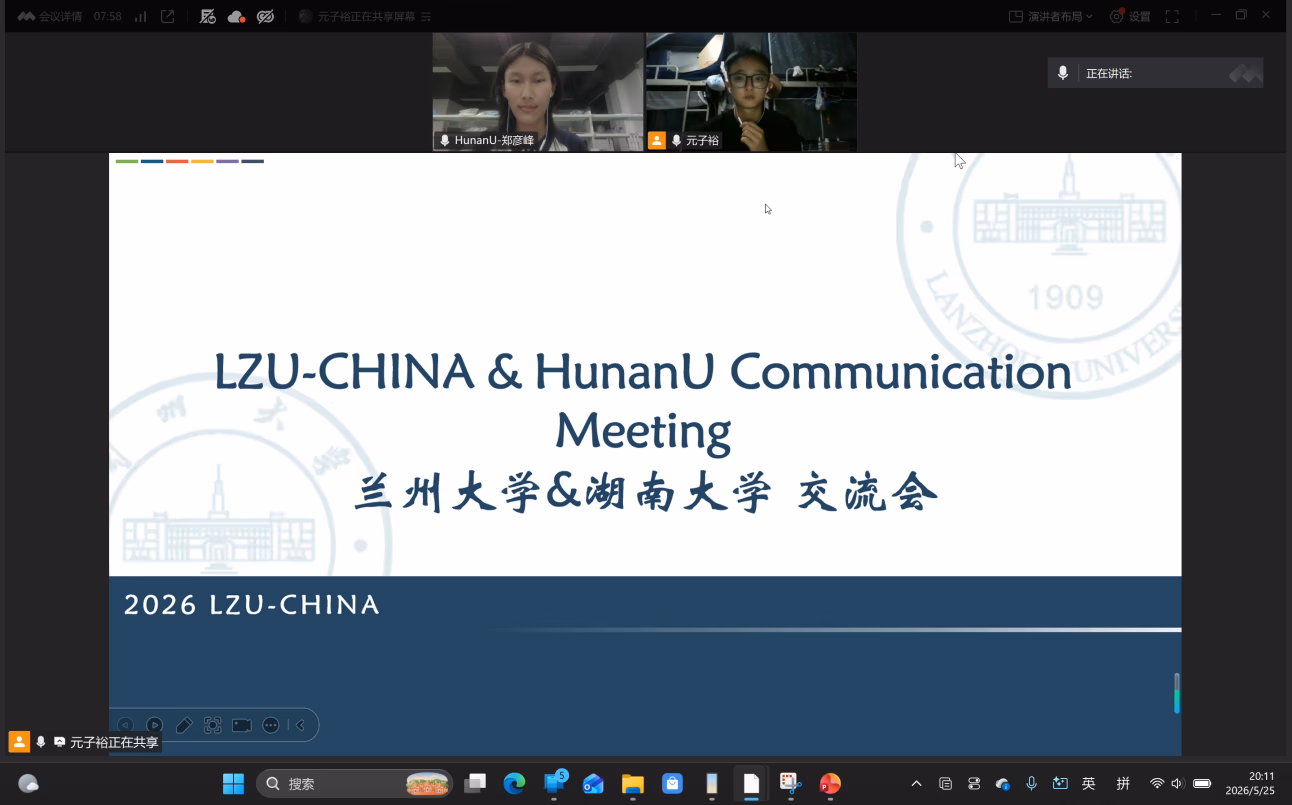Open PowerPoint from taskbar

pos(830,784)
